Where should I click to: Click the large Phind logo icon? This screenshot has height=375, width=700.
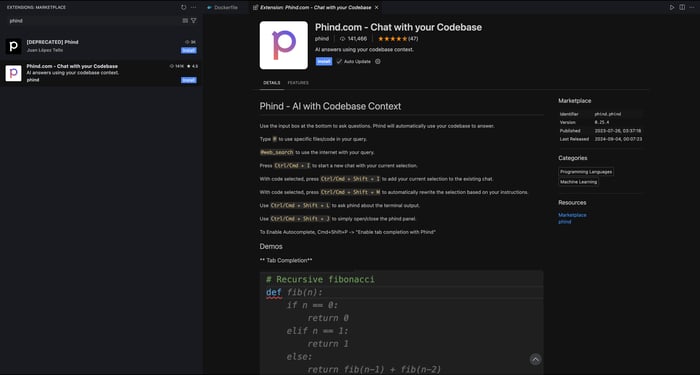point(283,45)
